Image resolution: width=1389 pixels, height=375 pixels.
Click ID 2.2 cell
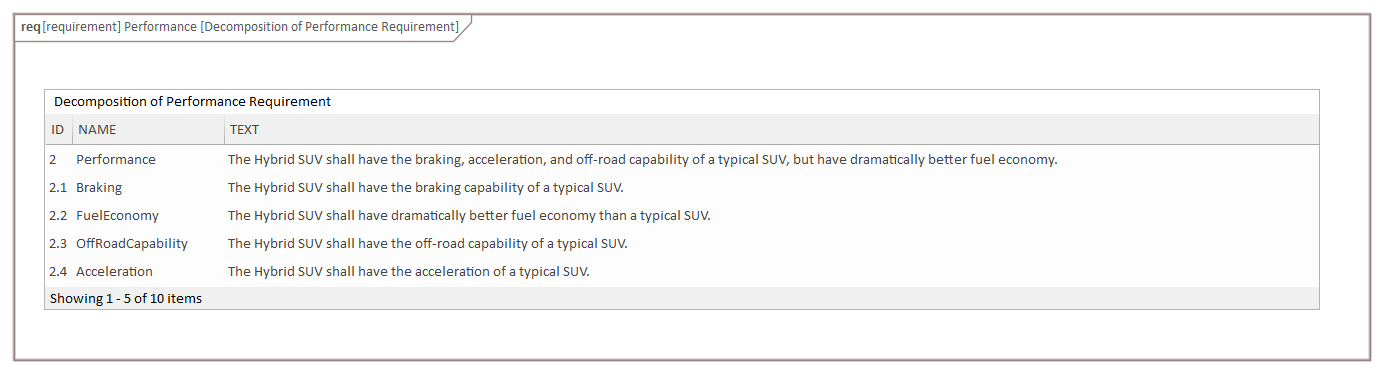(58, 215)
